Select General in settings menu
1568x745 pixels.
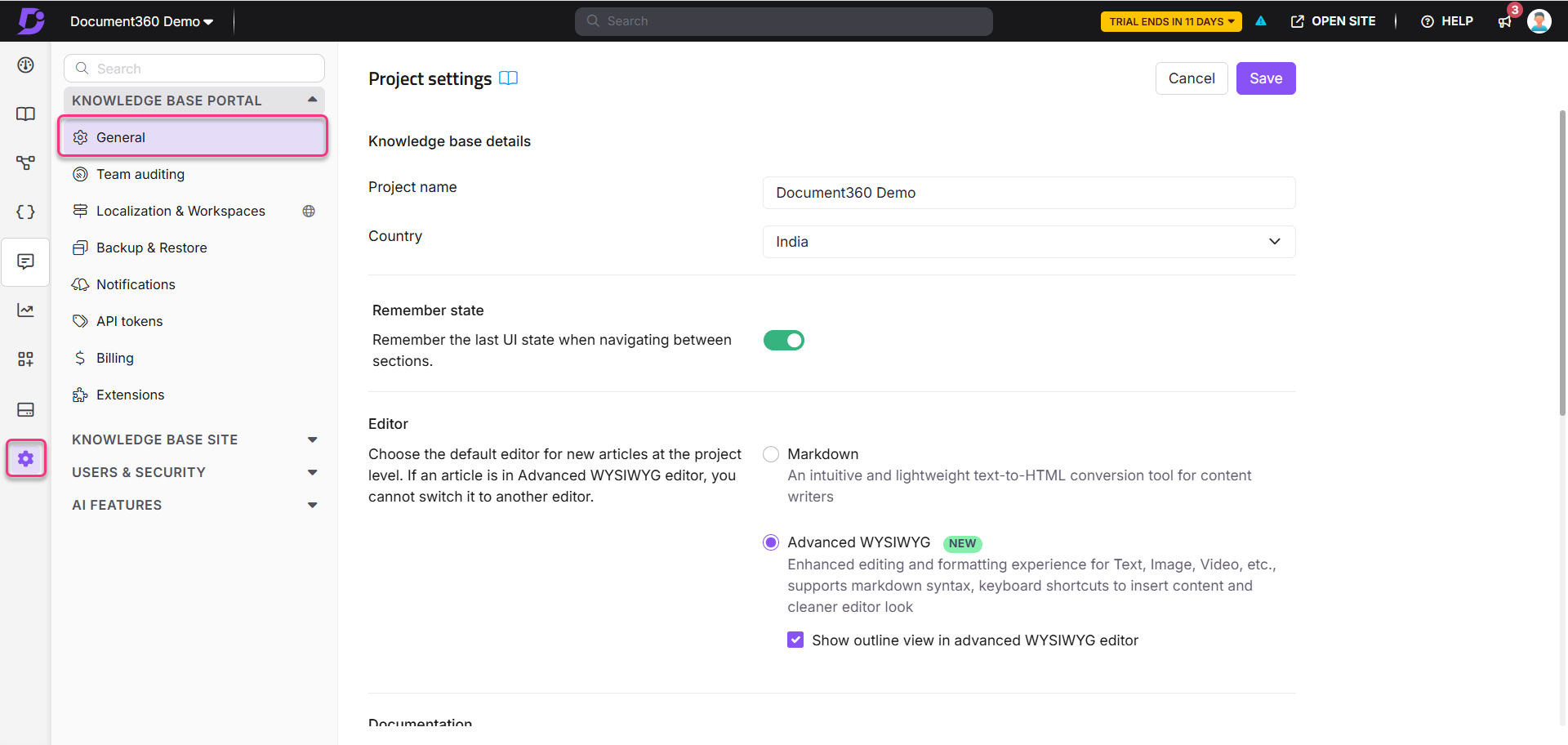(193, 137)
